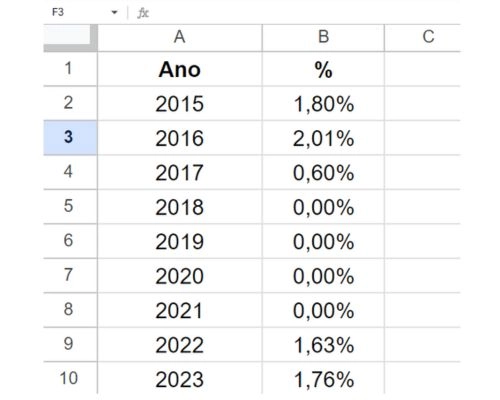Select cell containing 2015
500x400 pixels.
point(180,103)
